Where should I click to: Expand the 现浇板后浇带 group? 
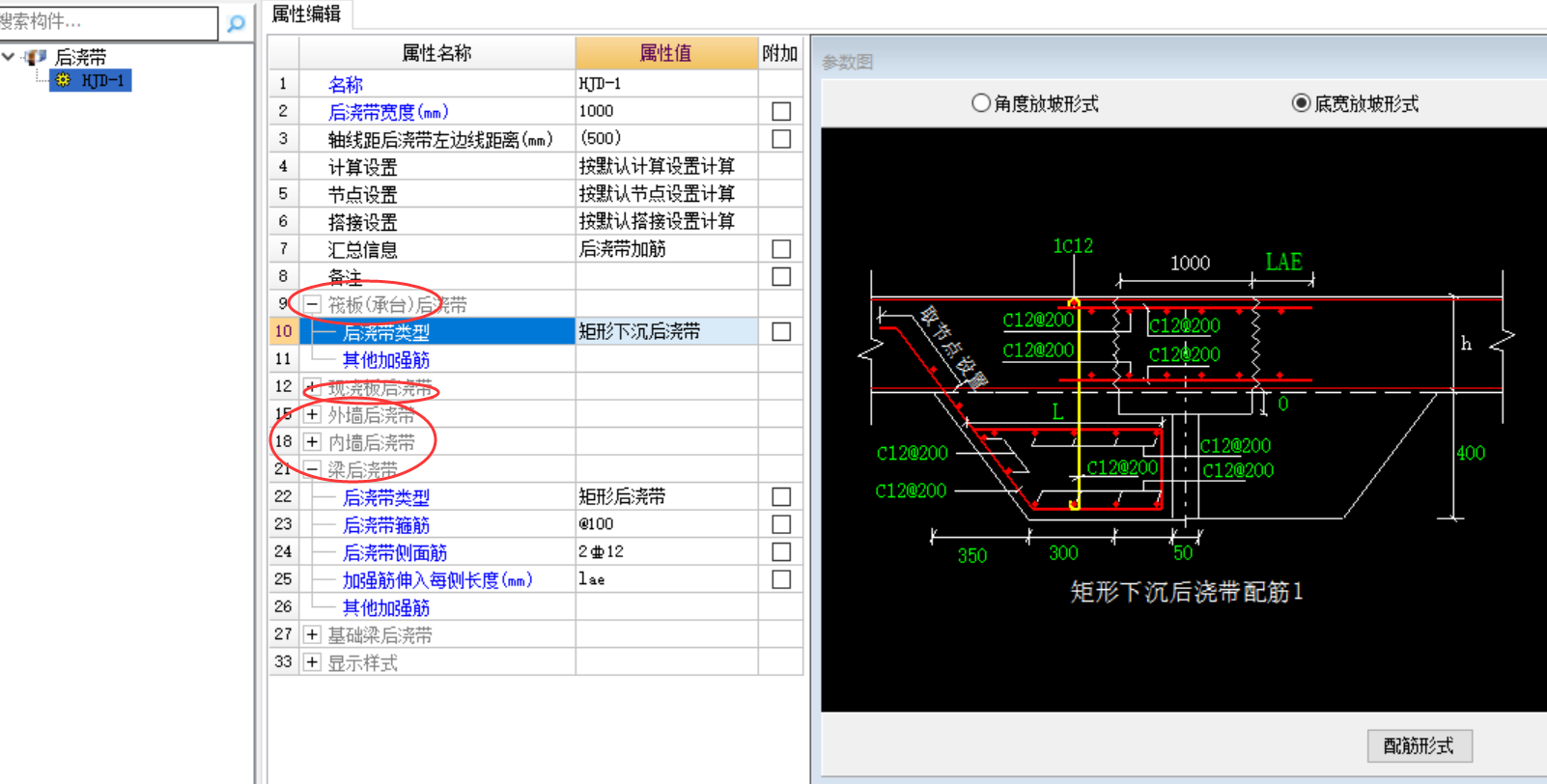pos(312,387)
